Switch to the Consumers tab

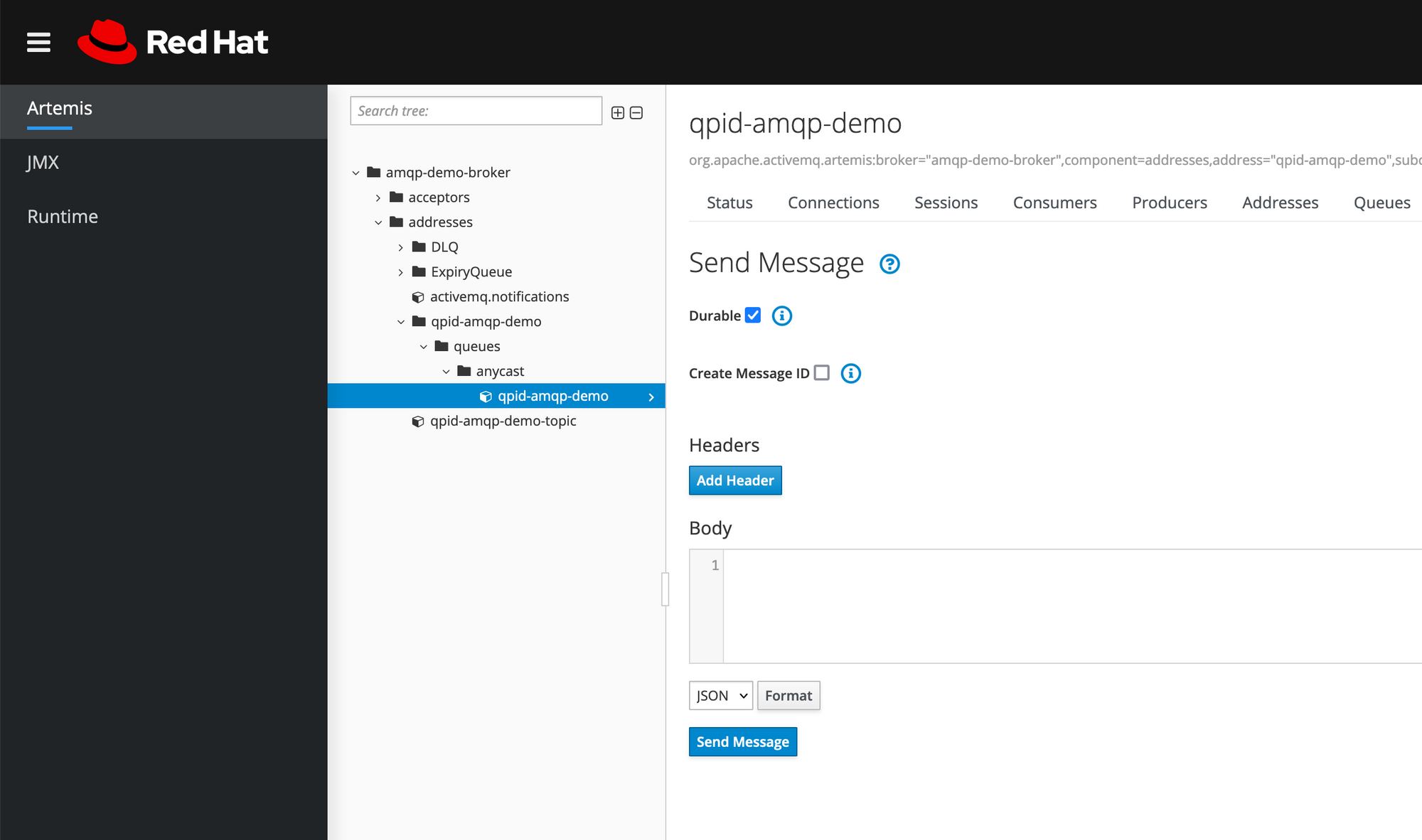(x=1054, y=201)
